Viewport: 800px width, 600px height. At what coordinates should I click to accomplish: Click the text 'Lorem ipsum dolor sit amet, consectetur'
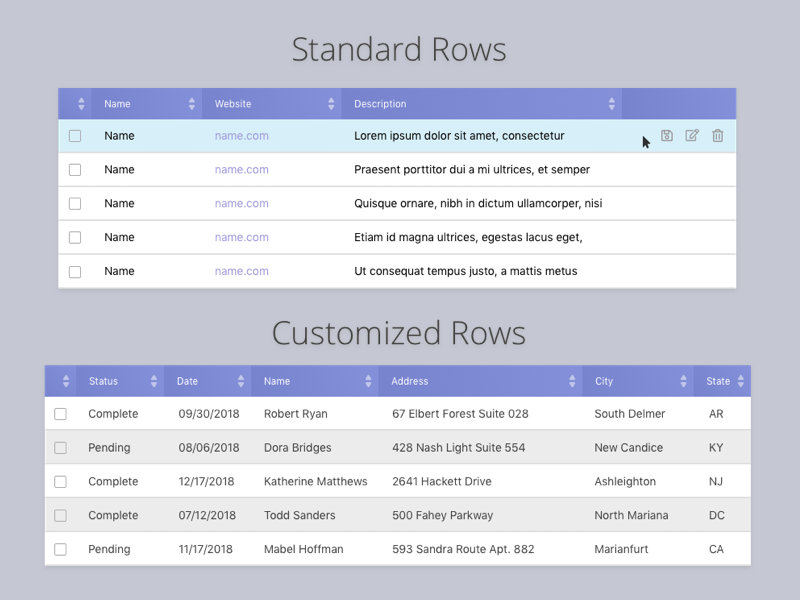[x=459, y=136]
